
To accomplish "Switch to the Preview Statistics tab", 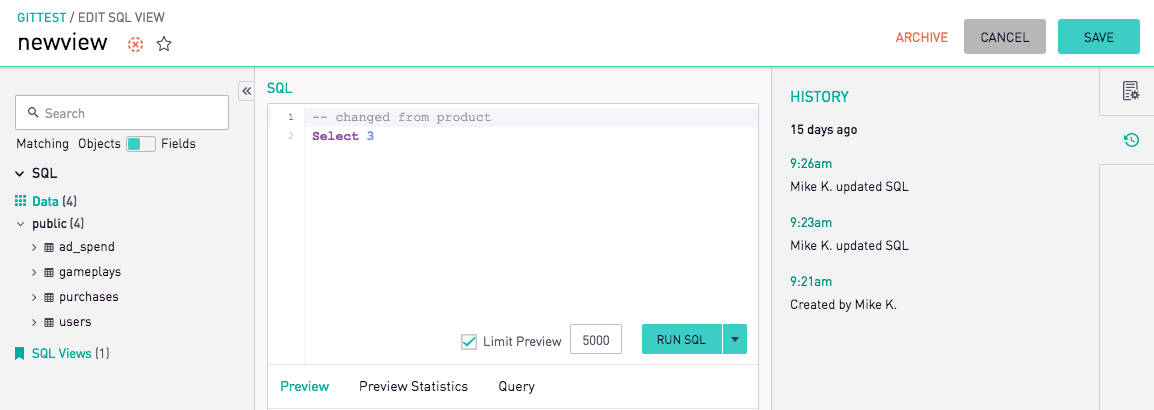I will click(x=414, y=386).
